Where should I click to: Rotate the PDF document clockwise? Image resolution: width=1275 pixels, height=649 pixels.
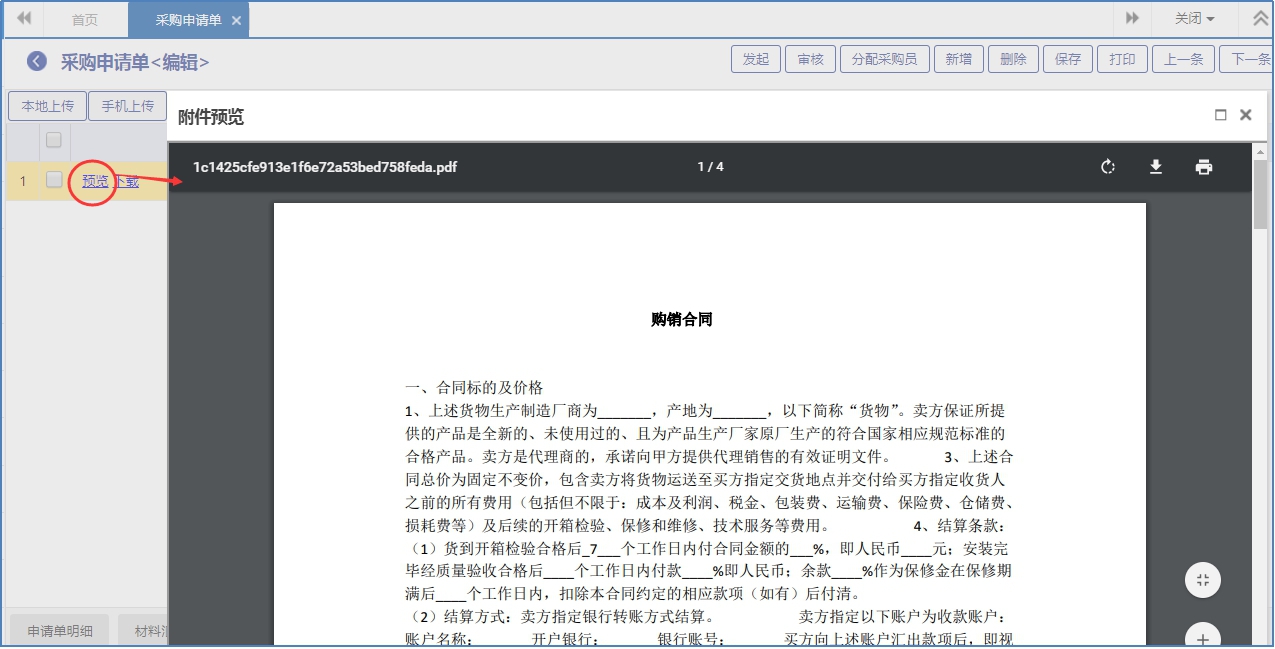1108,167
